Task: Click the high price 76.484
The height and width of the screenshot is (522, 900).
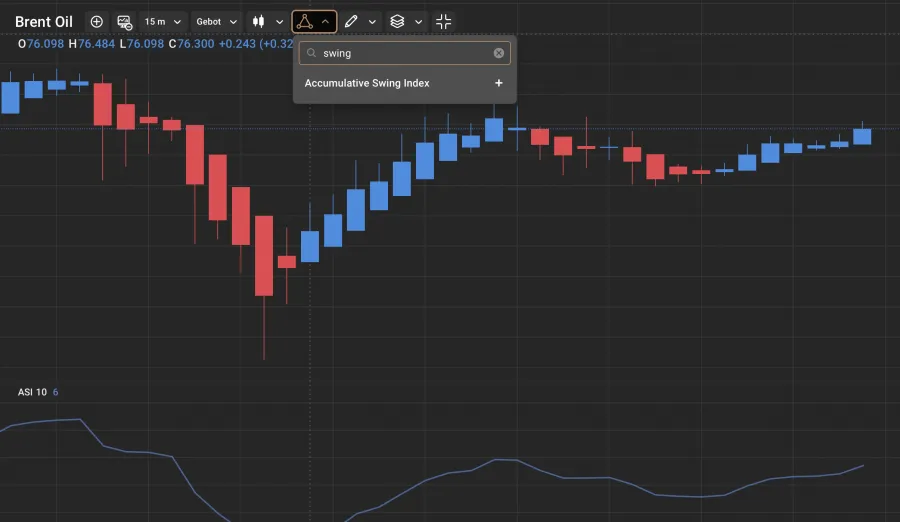Action: 96,44
